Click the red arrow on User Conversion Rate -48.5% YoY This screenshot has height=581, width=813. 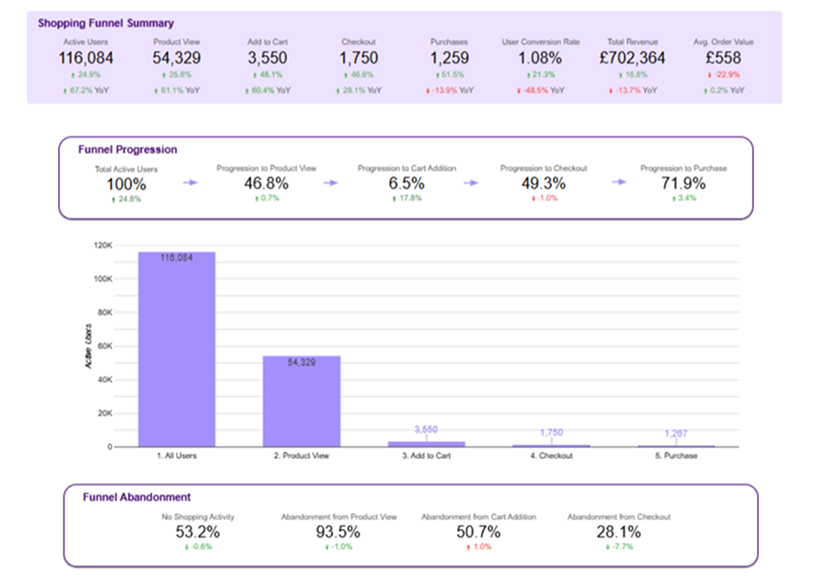click(x=520, y=89)
